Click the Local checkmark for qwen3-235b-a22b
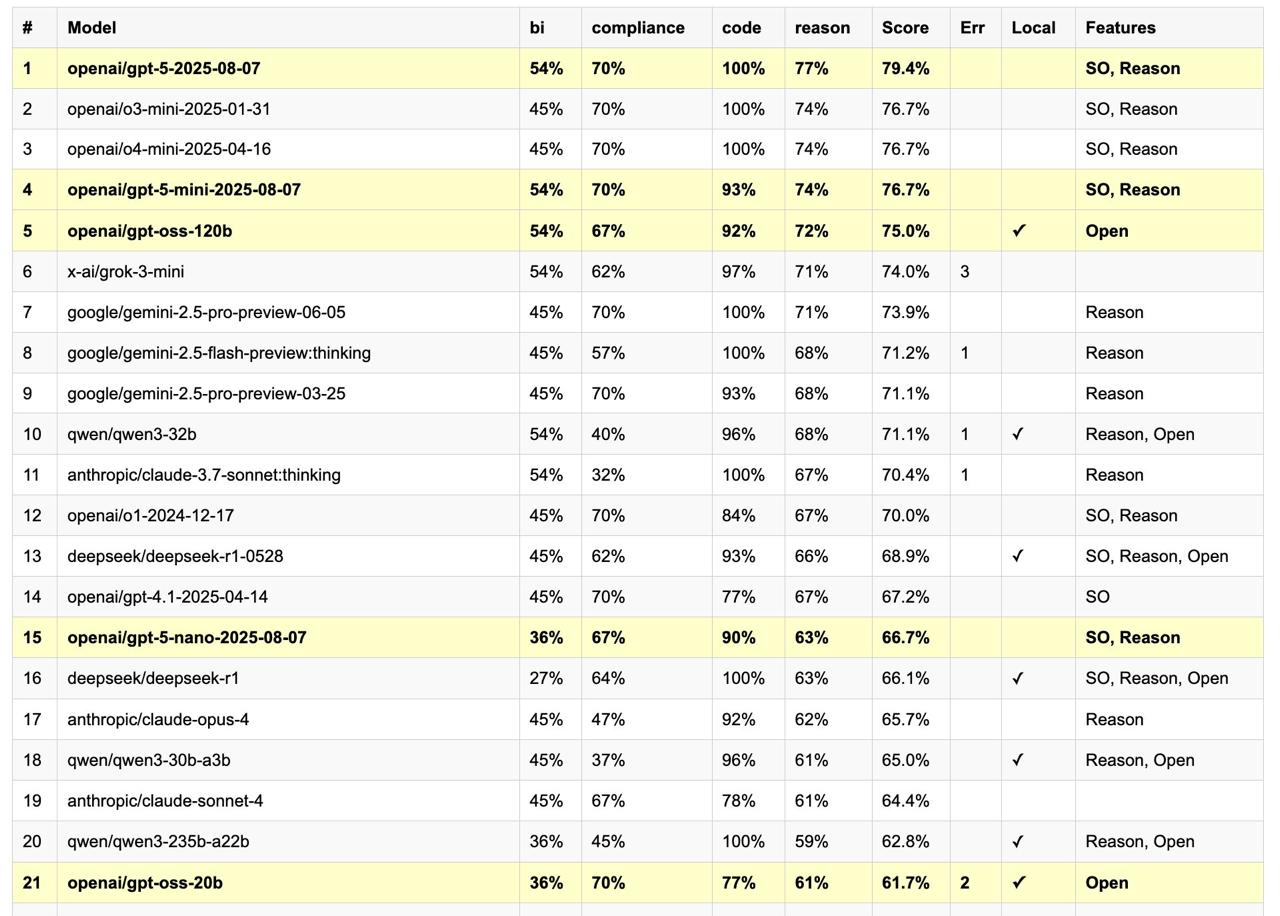 1018,842
